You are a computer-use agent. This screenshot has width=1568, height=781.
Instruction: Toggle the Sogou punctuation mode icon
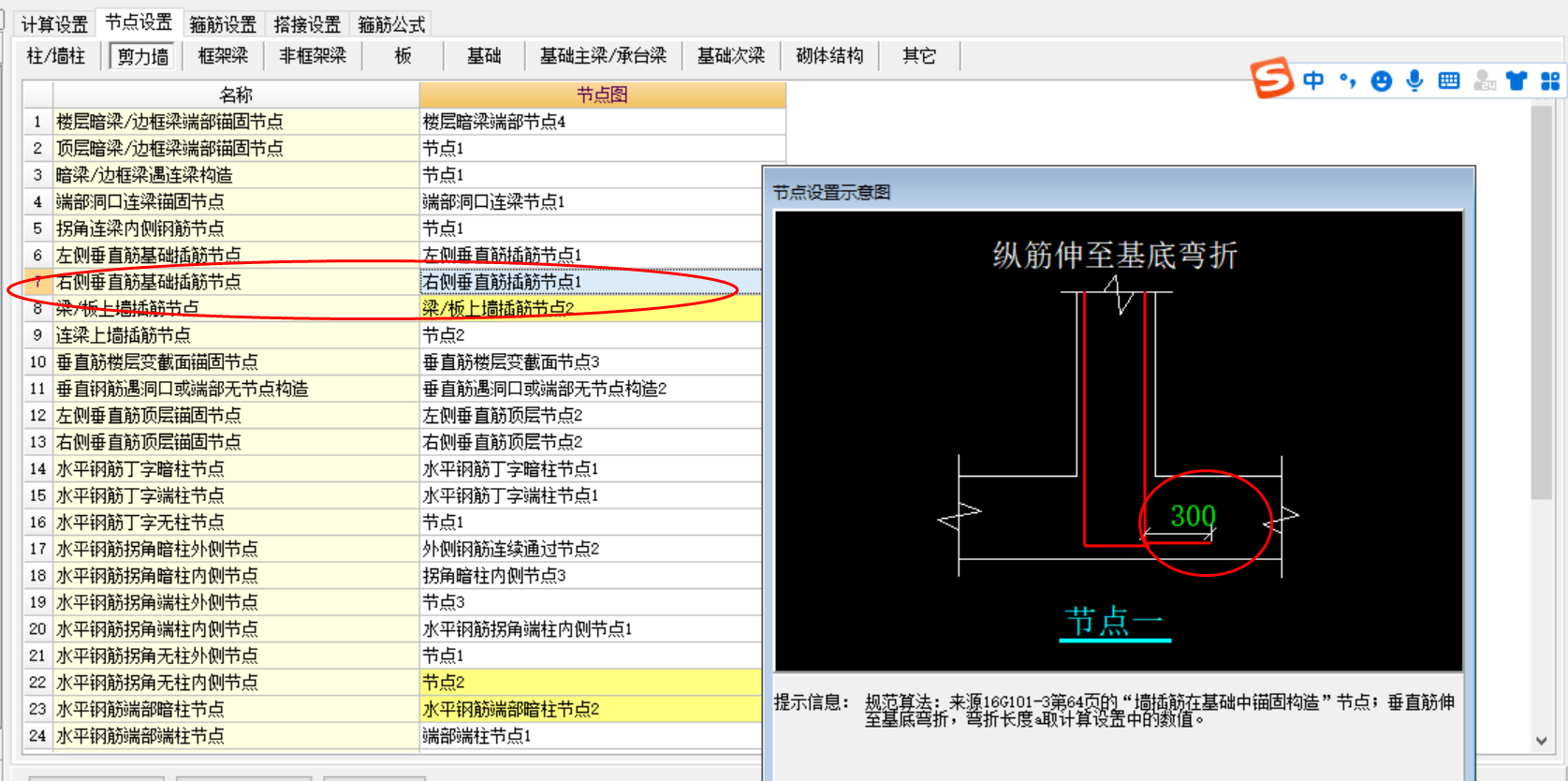pyautogui.click(x=1347, y=81)
